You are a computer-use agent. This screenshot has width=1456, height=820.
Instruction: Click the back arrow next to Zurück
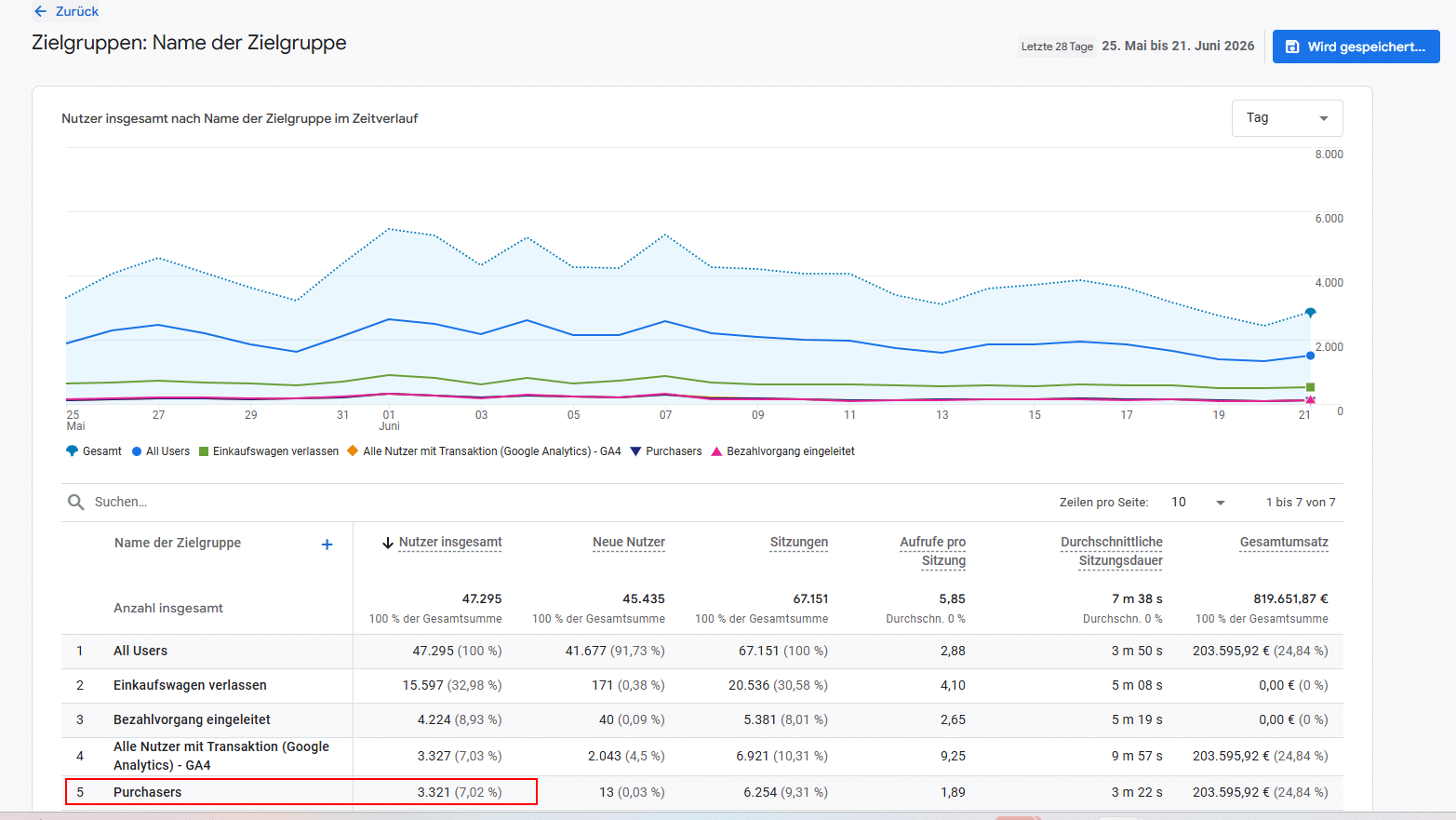[40, 11]
